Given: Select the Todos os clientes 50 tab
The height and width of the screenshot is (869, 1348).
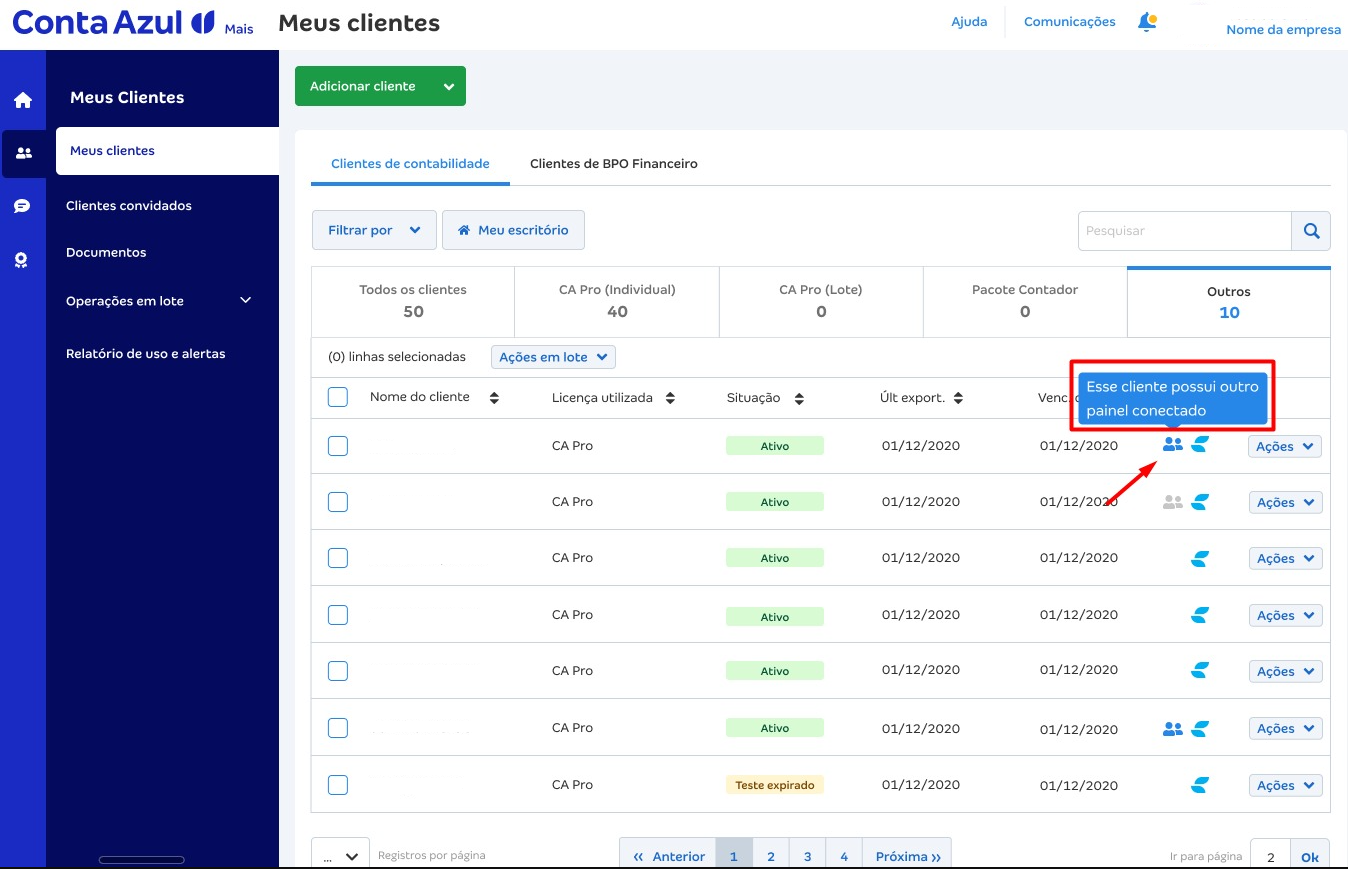Looking at the screenshot, I should (413, 301).
